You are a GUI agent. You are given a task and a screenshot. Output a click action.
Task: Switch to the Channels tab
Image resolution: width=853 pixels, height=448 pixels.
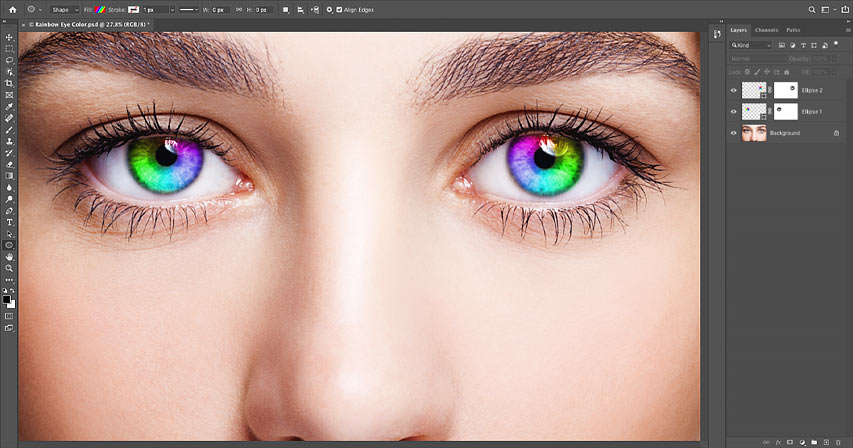(x=766, y=30)
